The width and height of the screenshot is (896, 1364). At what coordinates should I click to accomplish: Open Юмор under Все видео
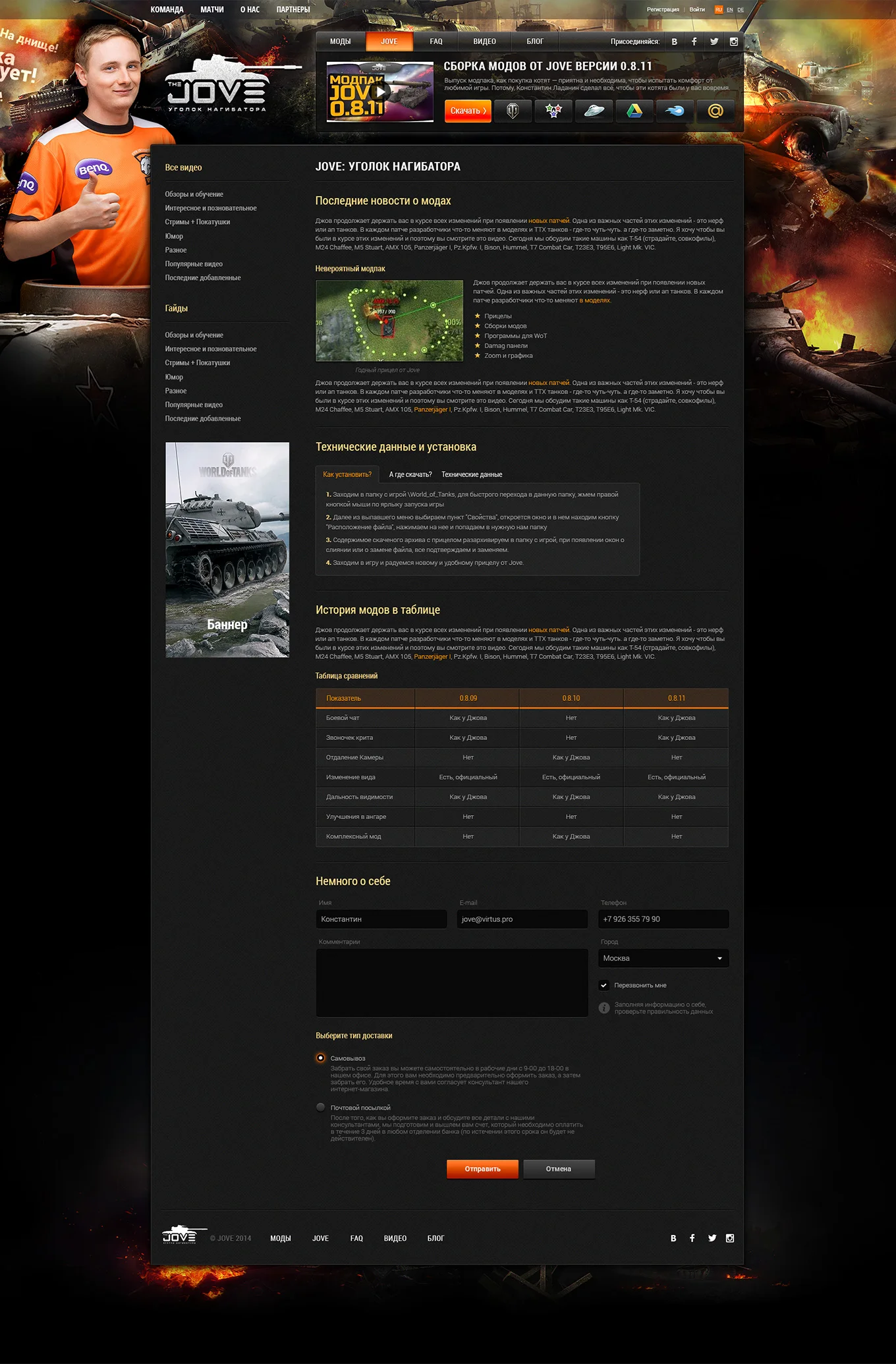[174, 236]
